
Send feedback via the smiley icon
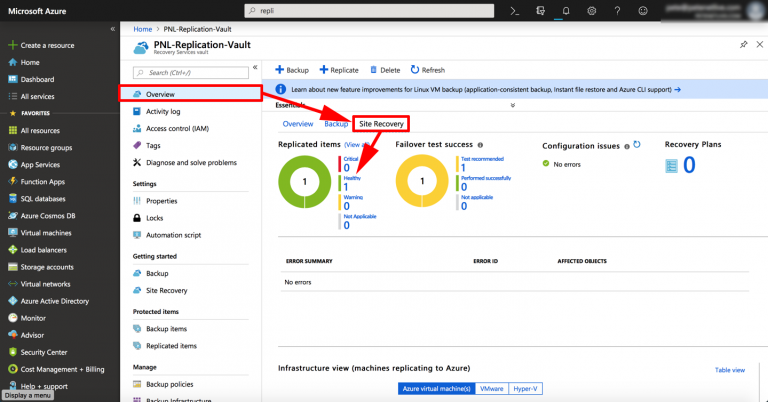pos(643,11)
